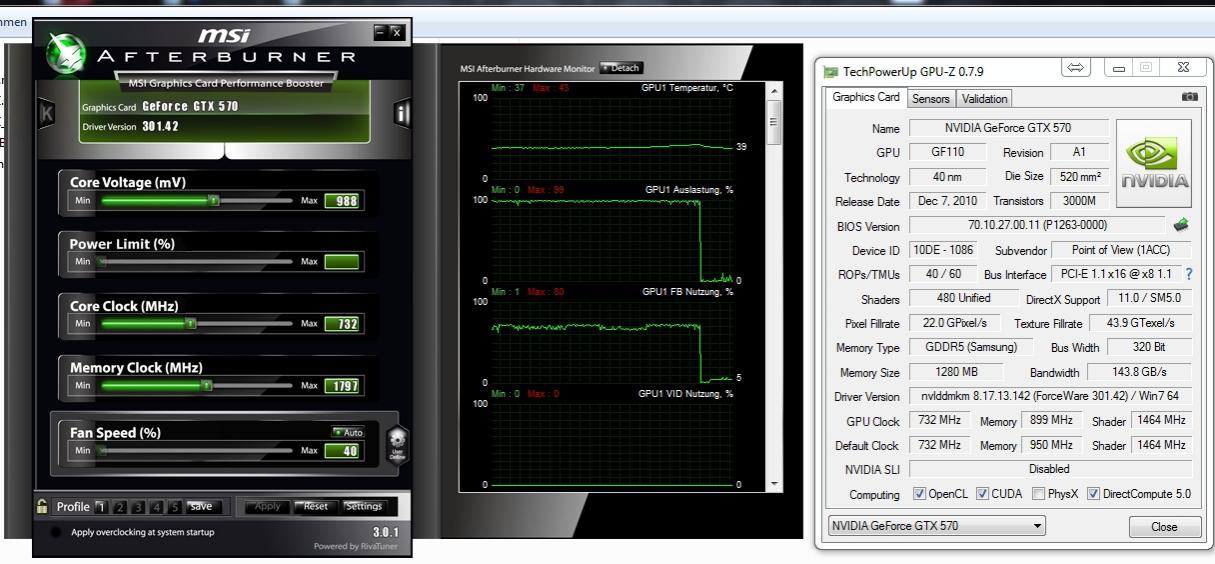1215x564 pixels.
Task: Select the Graphics Card tab
Action: coord(866,97)
